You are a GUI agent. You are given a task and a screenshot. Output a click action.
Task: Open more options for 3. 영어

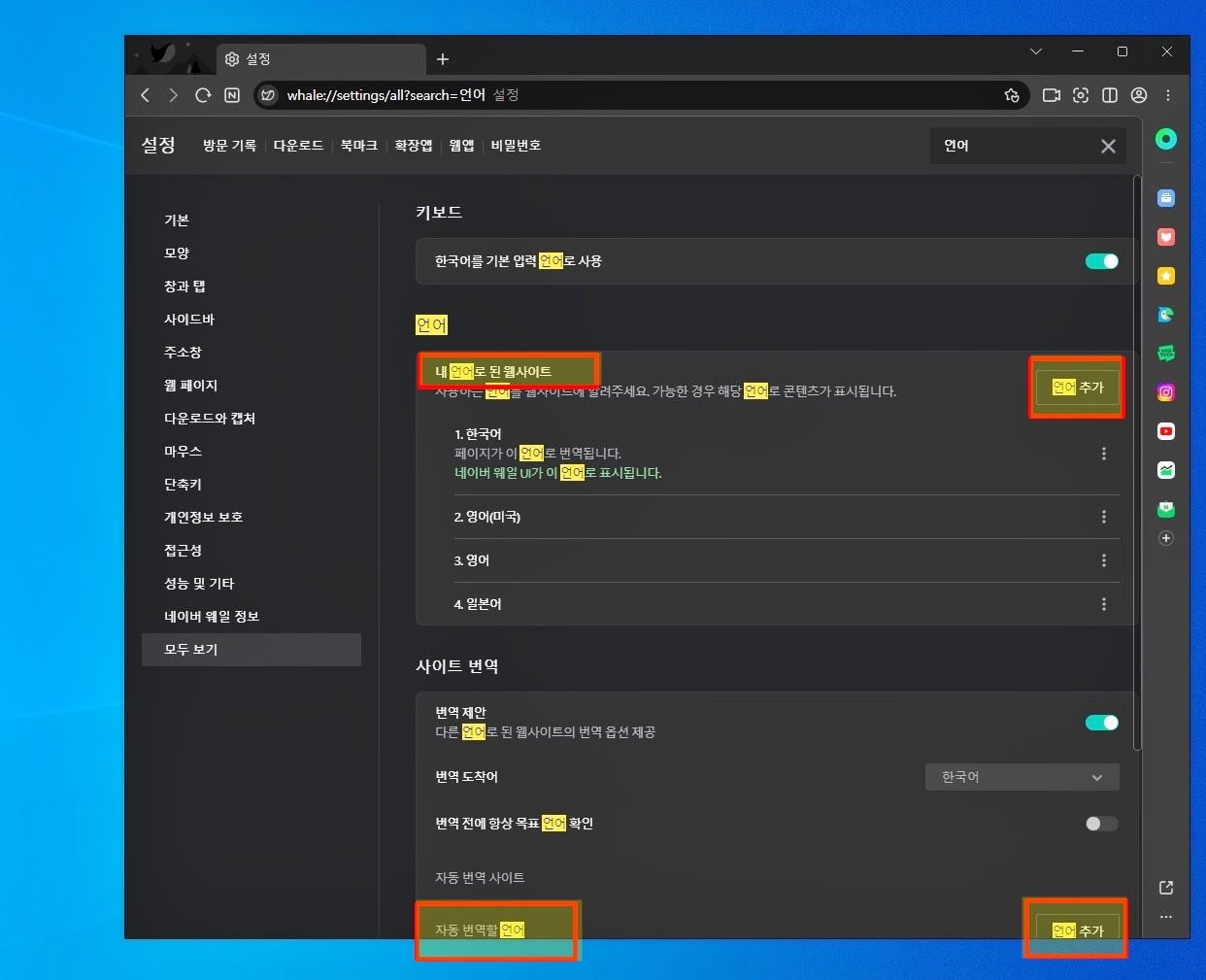click(1104, 560)
